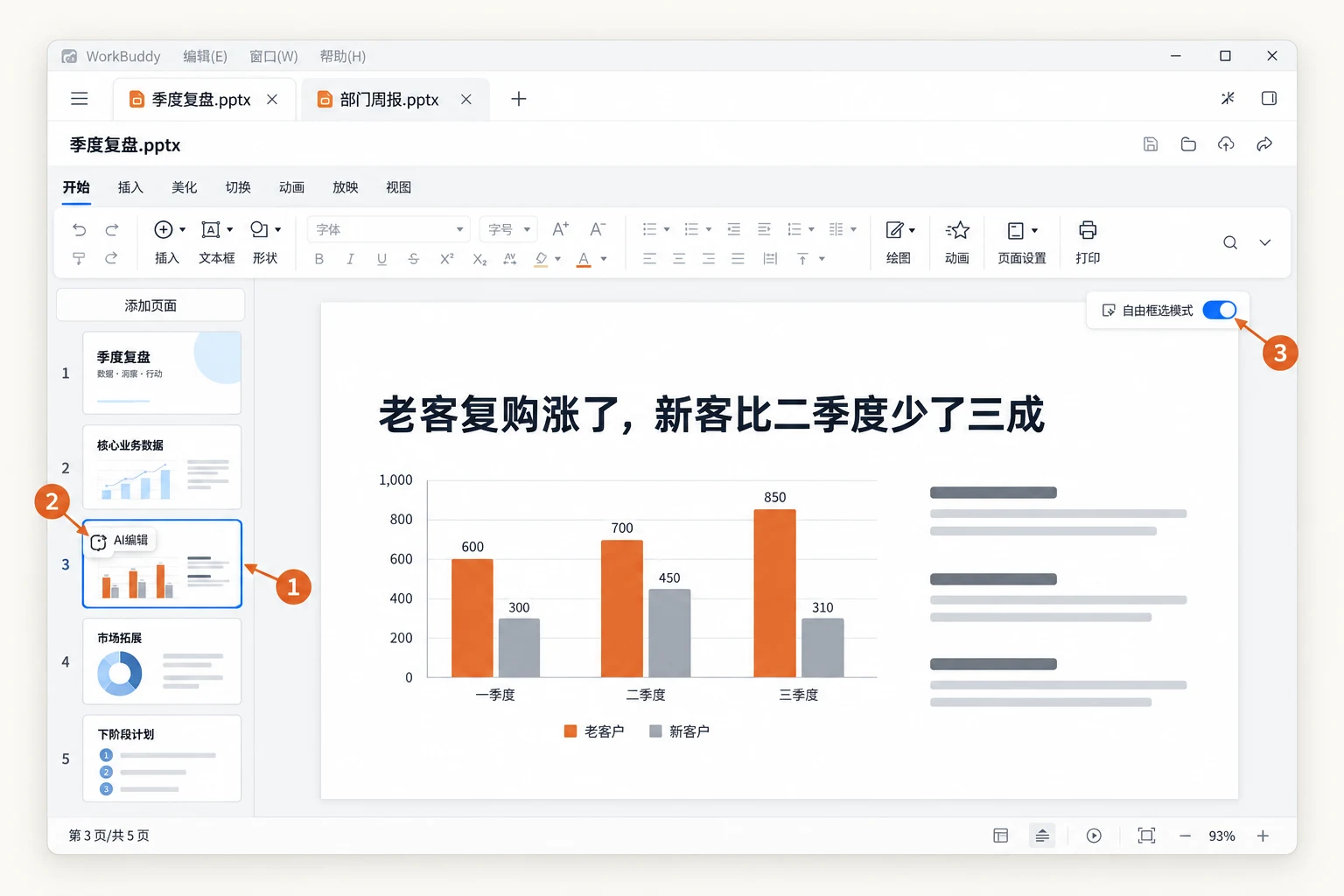Open the toolbar search magnifier

pyautogui.click(x=1230, y=242)
